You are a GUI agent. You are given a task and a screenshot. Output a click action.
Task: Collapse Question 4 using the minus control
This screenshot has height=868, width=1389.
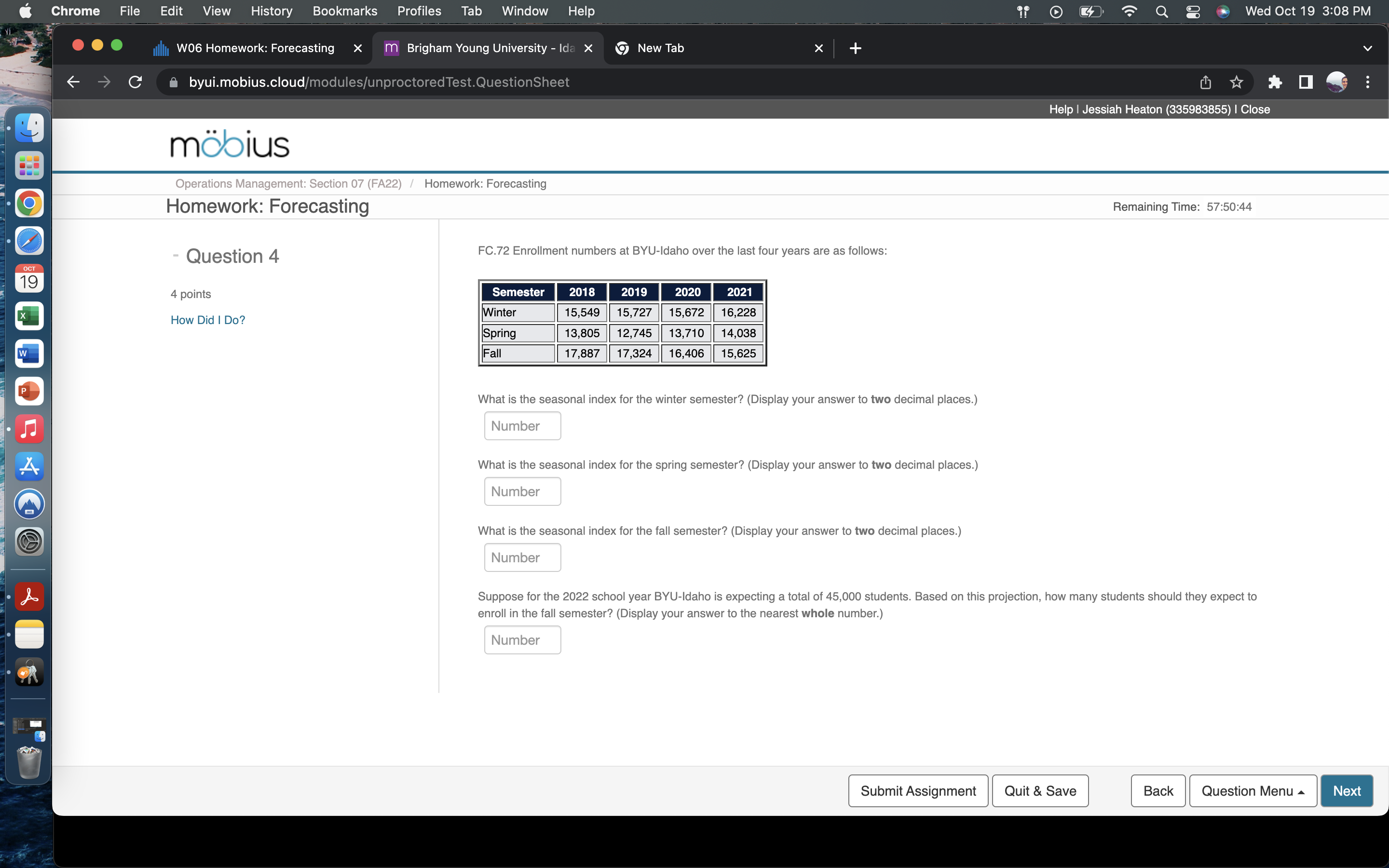[175, 256]
